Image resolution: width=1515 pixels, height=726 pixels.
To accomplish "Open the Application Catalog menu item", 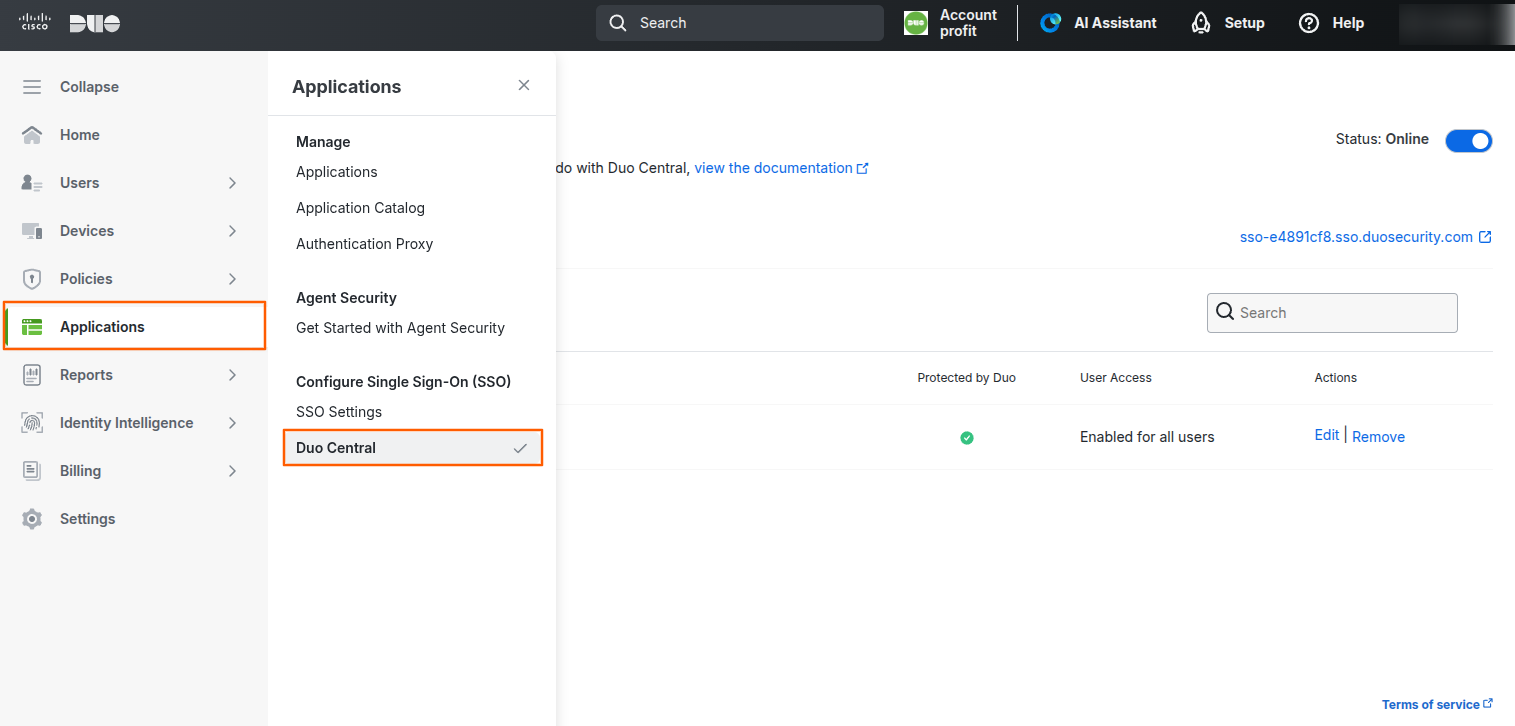I will pos(360,208).
